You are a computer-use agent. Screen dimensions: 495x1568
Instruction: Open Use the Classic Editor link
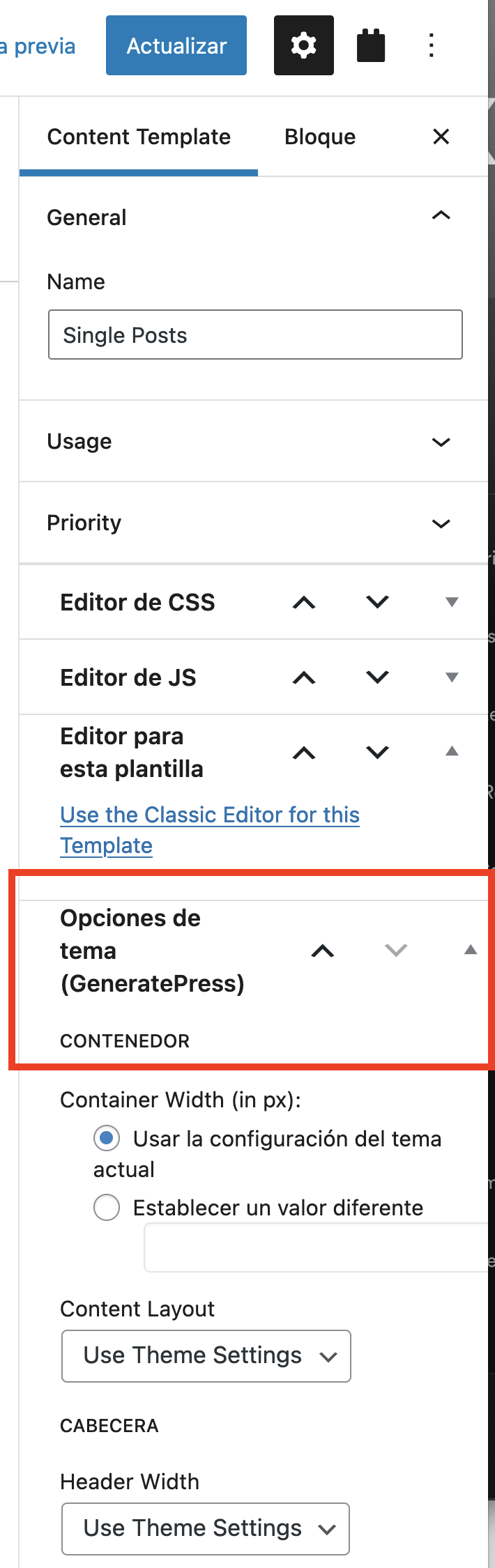click(x=210, y=830)
